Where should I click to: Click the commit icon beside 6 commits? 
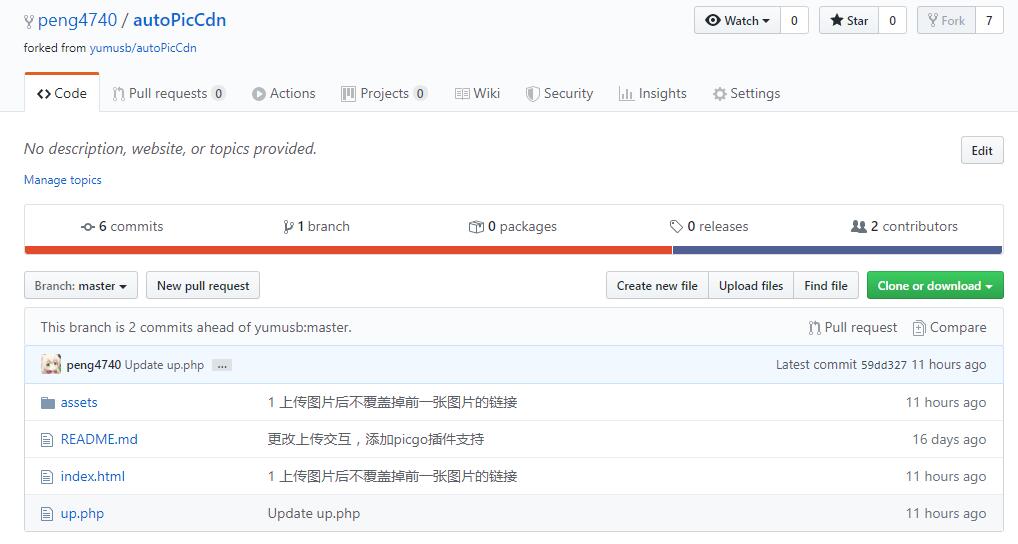88,227
